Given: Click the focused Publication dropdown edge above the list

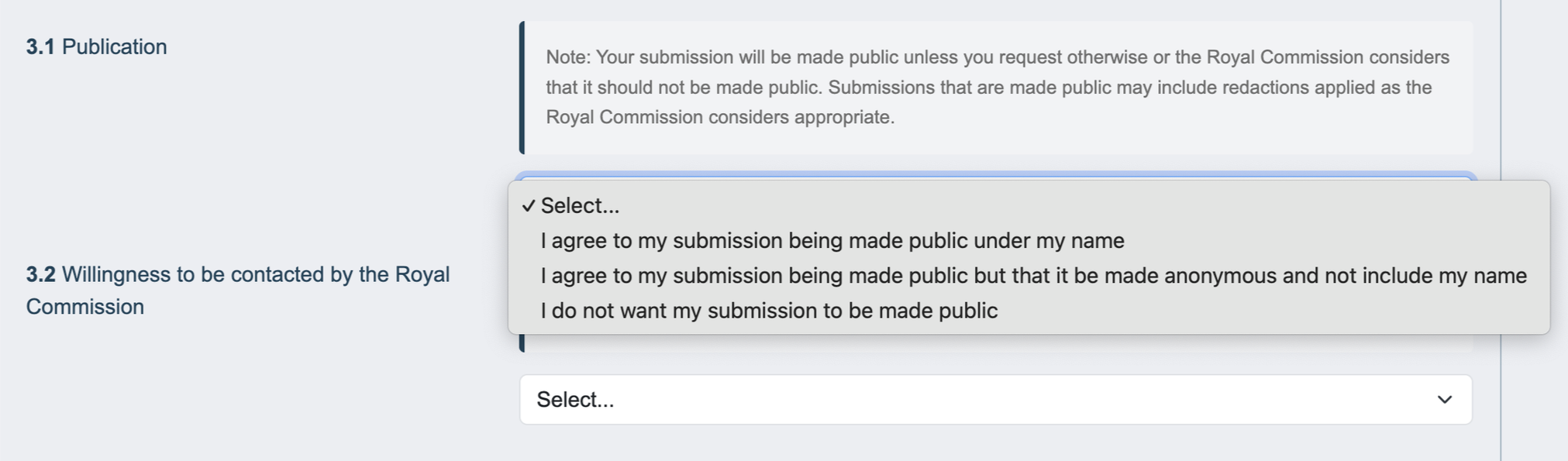Looking at the screenshot, I should (995, 176).
